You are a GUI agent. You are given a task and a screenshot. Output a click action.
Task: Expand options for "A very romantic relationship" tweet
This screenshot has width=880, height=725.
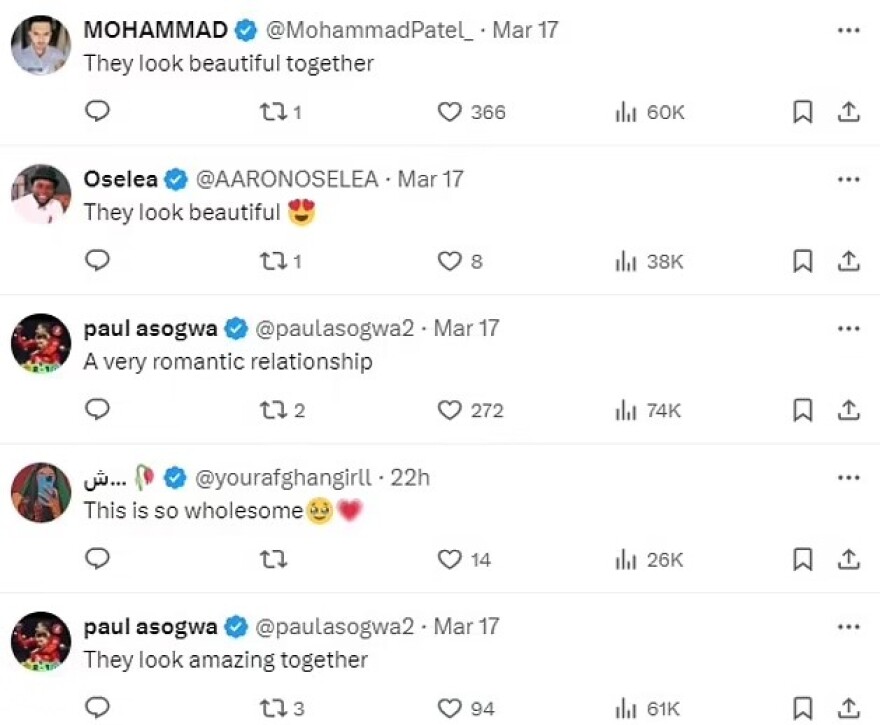848,328
